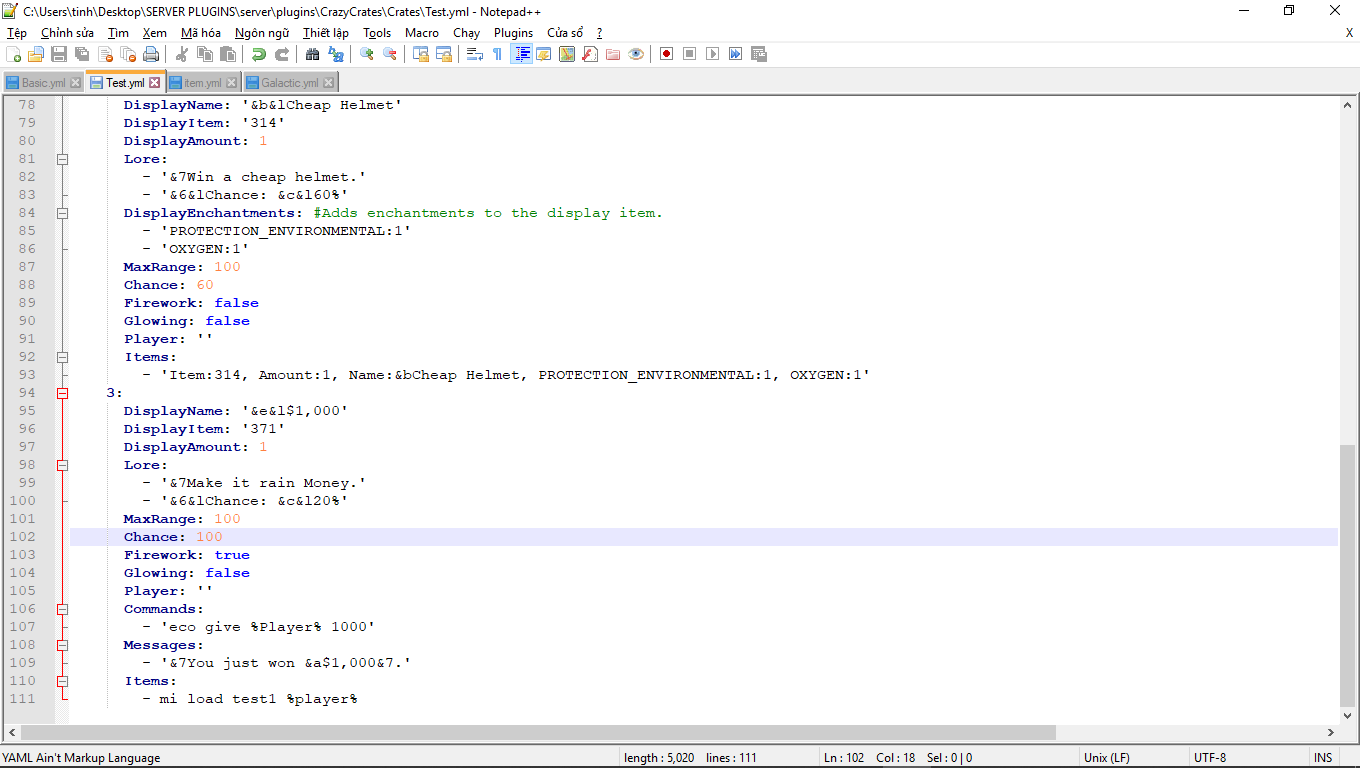This screenshot has width=1360, height=768.
Task: Click the Save file toolbar icon
Action: tap(59, 54)
